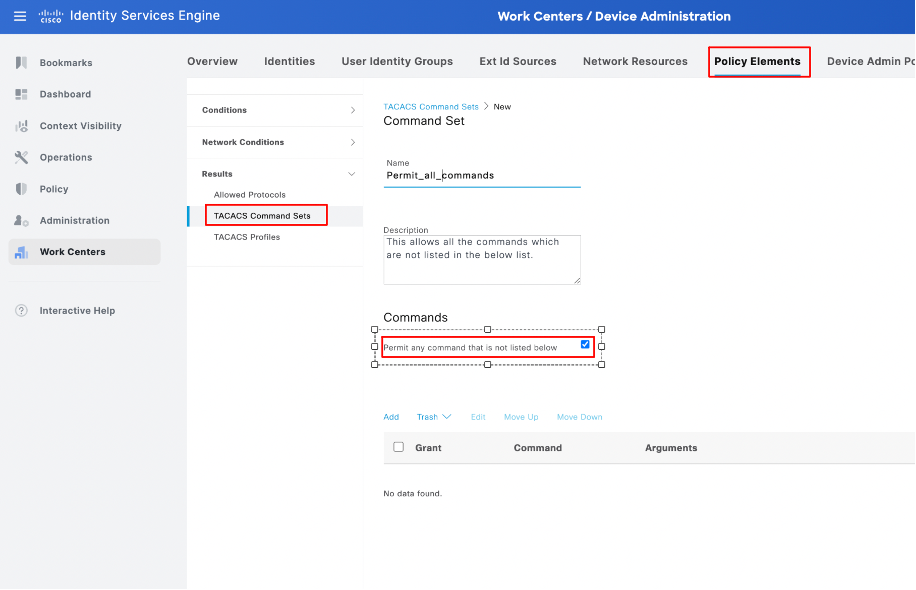Click the TACACS Command Sets breadcrumb link
This screenshot has width=916, height=590.
[431, 106]
